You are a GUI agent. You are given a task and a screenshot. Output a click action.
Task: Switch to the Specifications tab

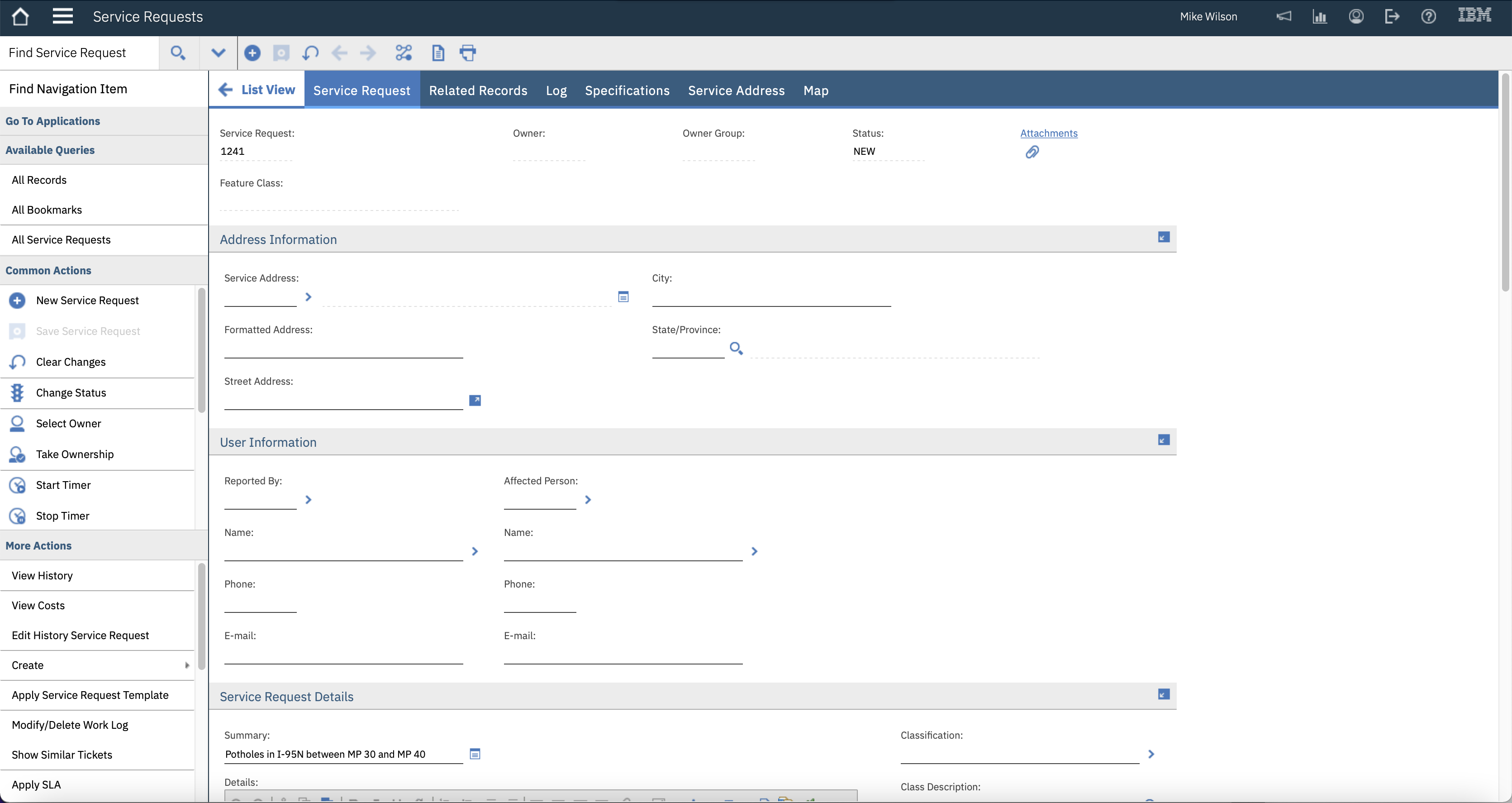point(627,91)
